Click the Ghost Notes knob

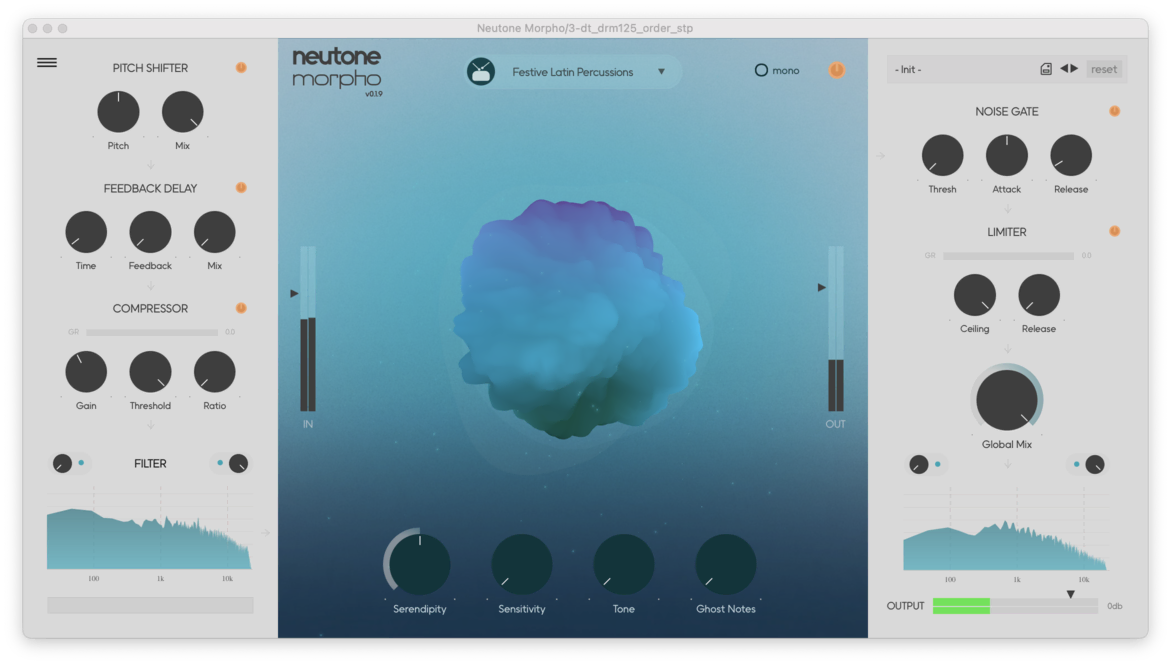point(726,564)
